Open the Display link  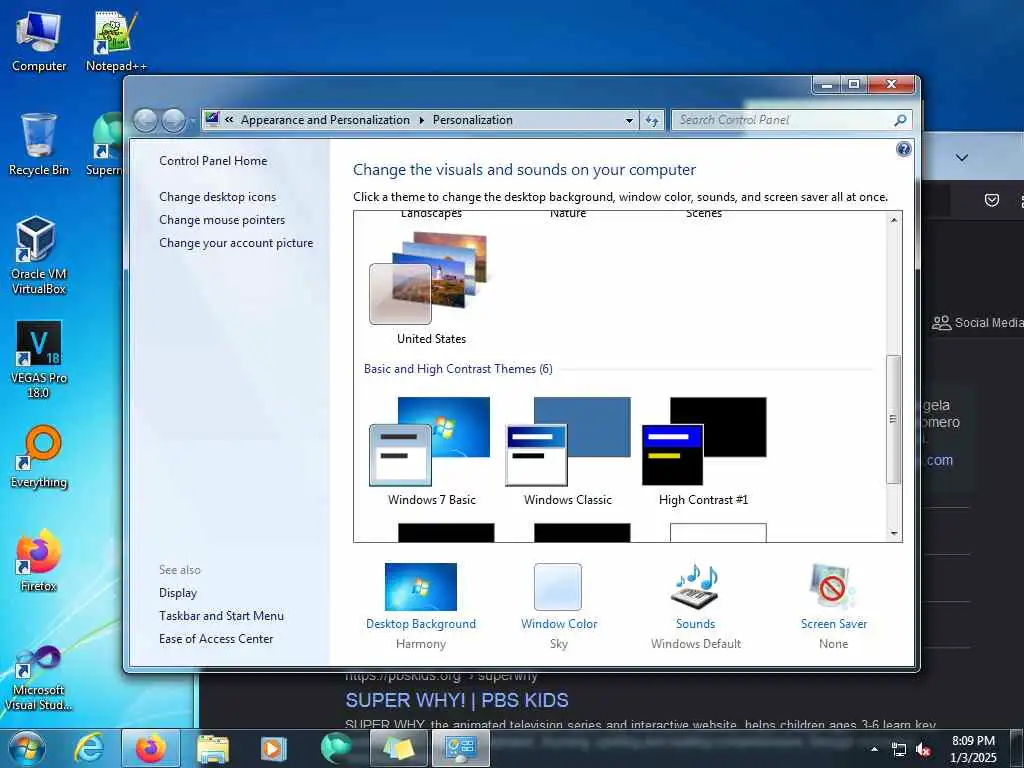click(178, 593)
